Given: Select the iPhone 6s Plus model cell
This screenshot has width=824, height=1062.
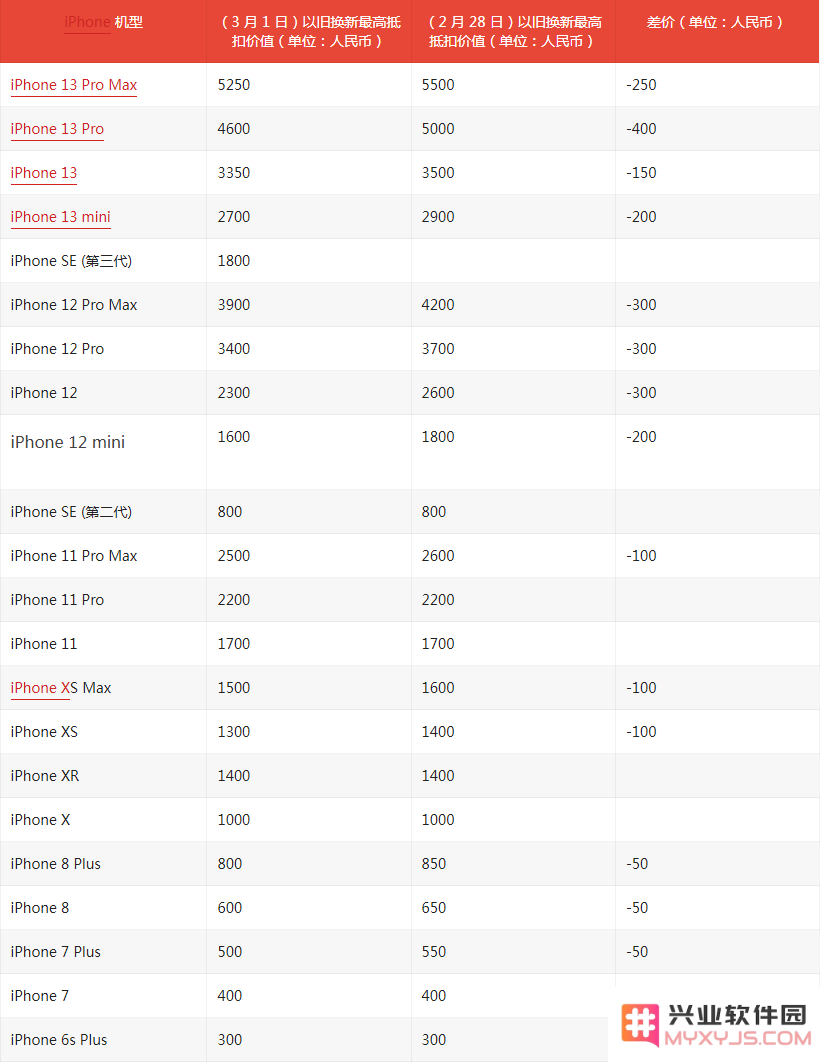Looking at the screenshot, I should pos(103,1040).
